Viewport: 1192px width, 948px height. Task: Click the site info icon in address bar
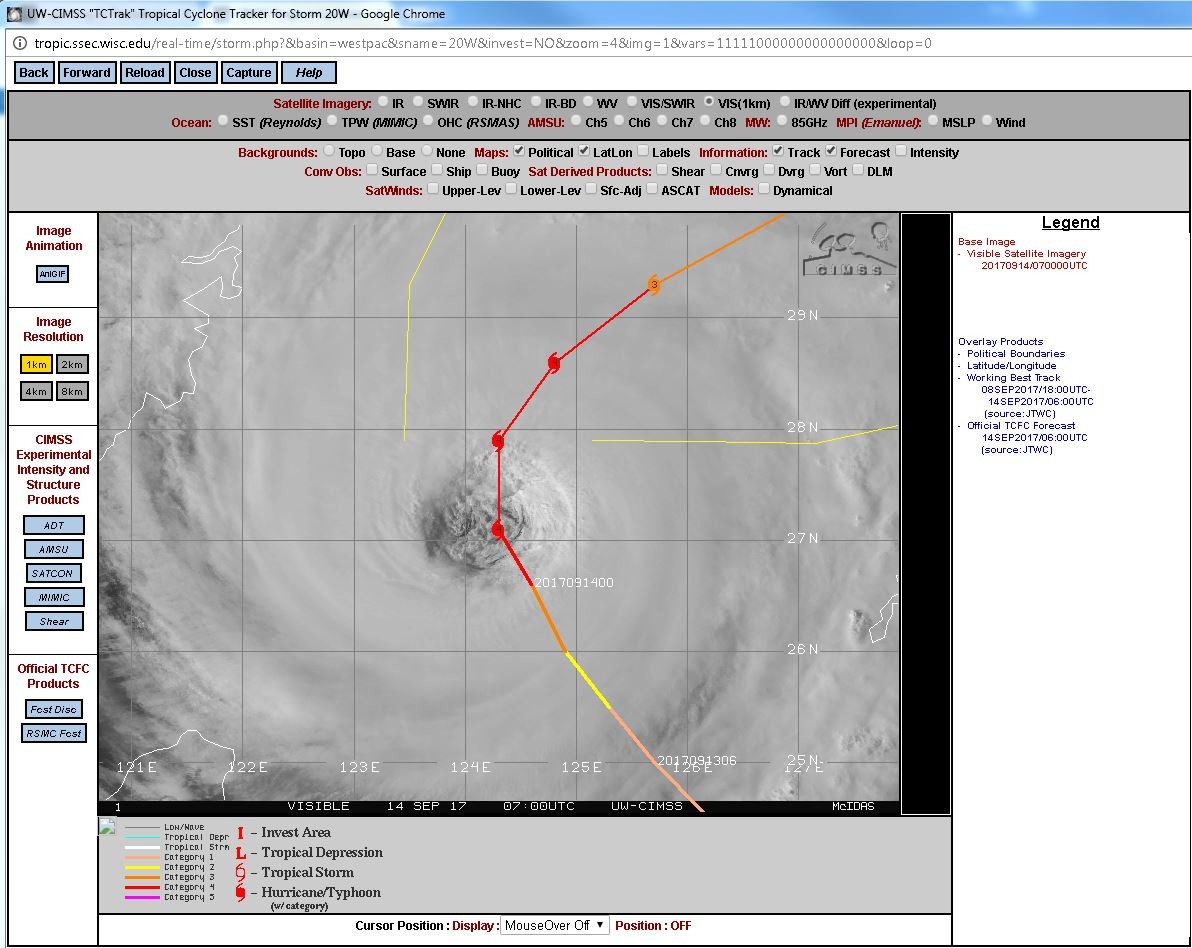click(x=20, y=43)
